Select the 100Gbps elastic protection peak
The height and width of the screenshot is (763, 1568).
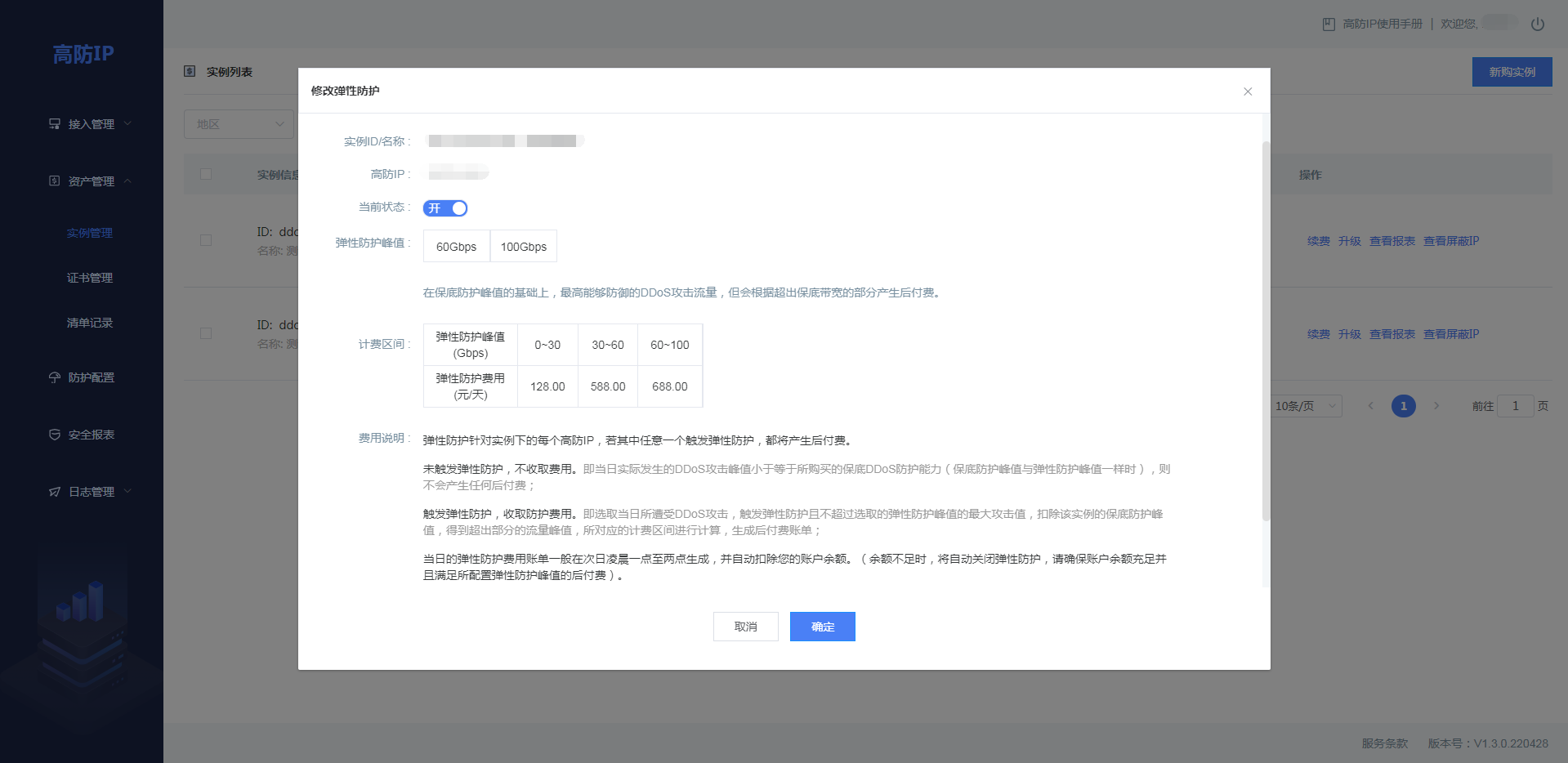point(524,247)
